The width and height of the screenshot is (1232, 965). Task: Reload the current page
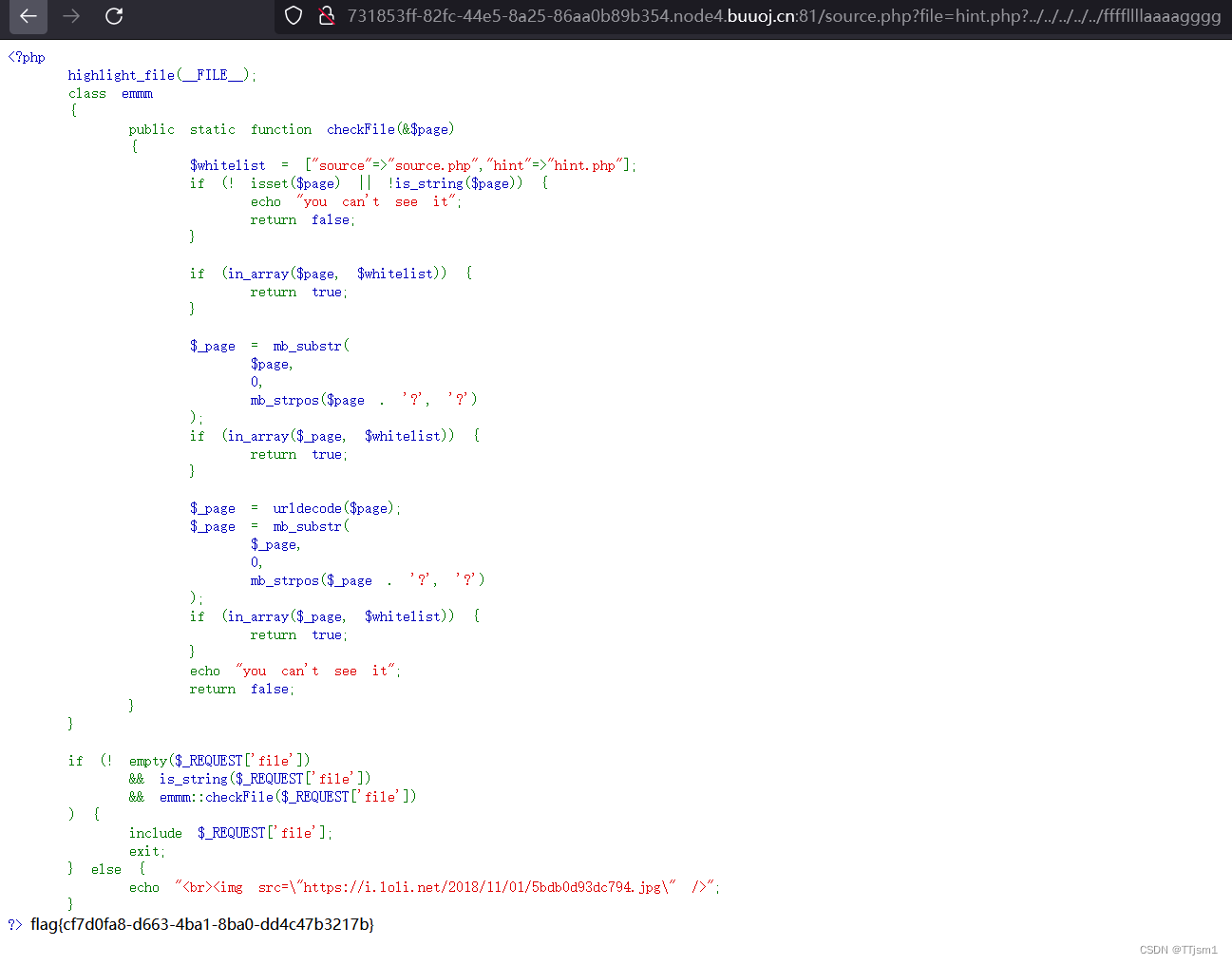pyautogui.click(x=114, y=16)
